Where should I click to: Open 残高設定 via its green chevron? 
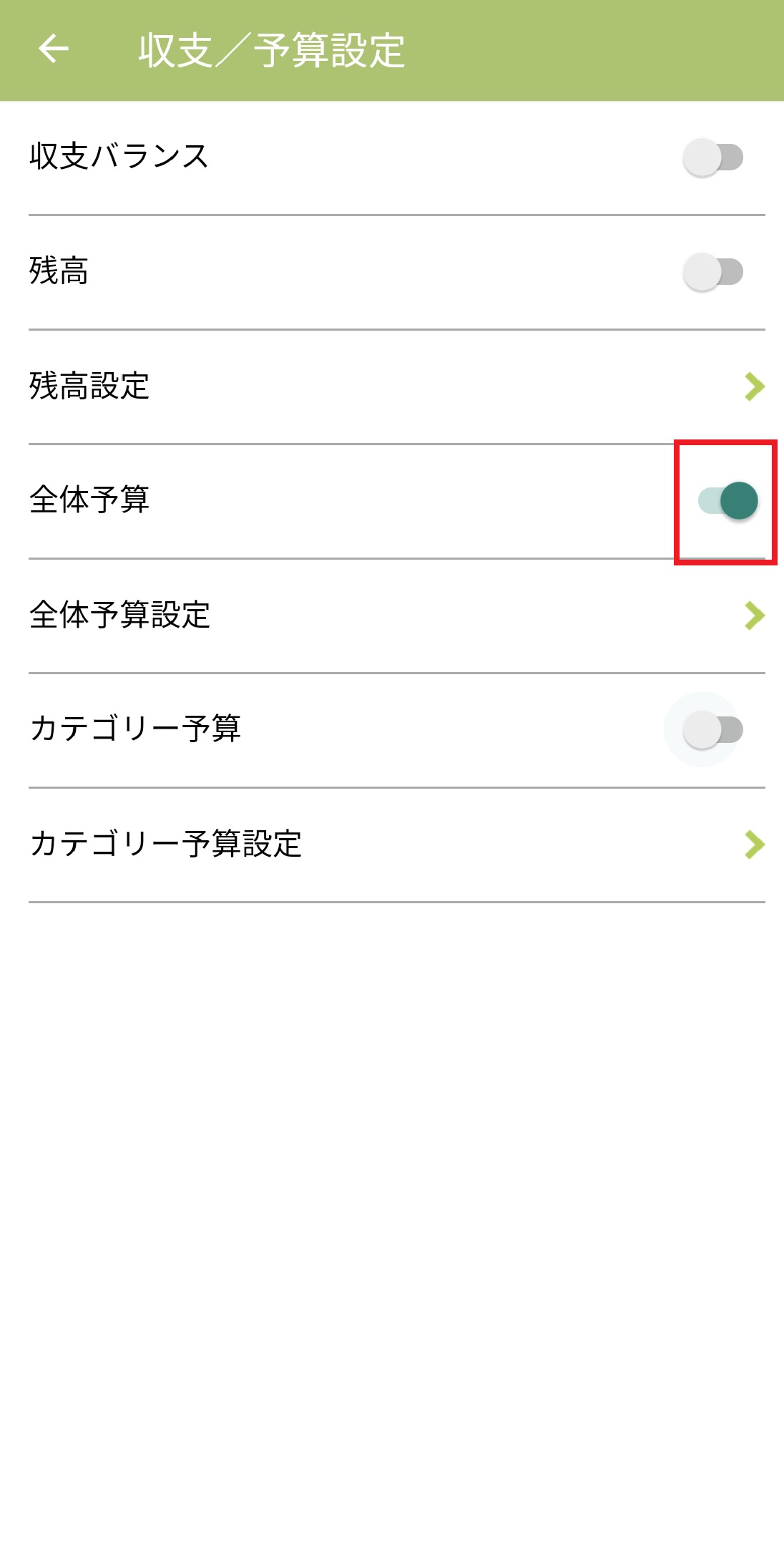(x=754, y=386)
